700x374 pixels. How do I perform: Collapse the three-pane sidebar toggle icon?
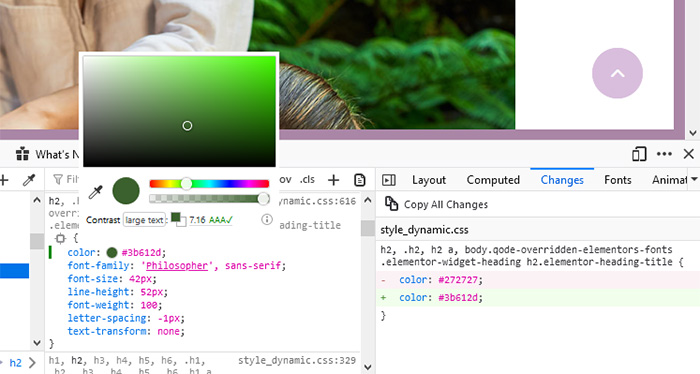[389, 180]
